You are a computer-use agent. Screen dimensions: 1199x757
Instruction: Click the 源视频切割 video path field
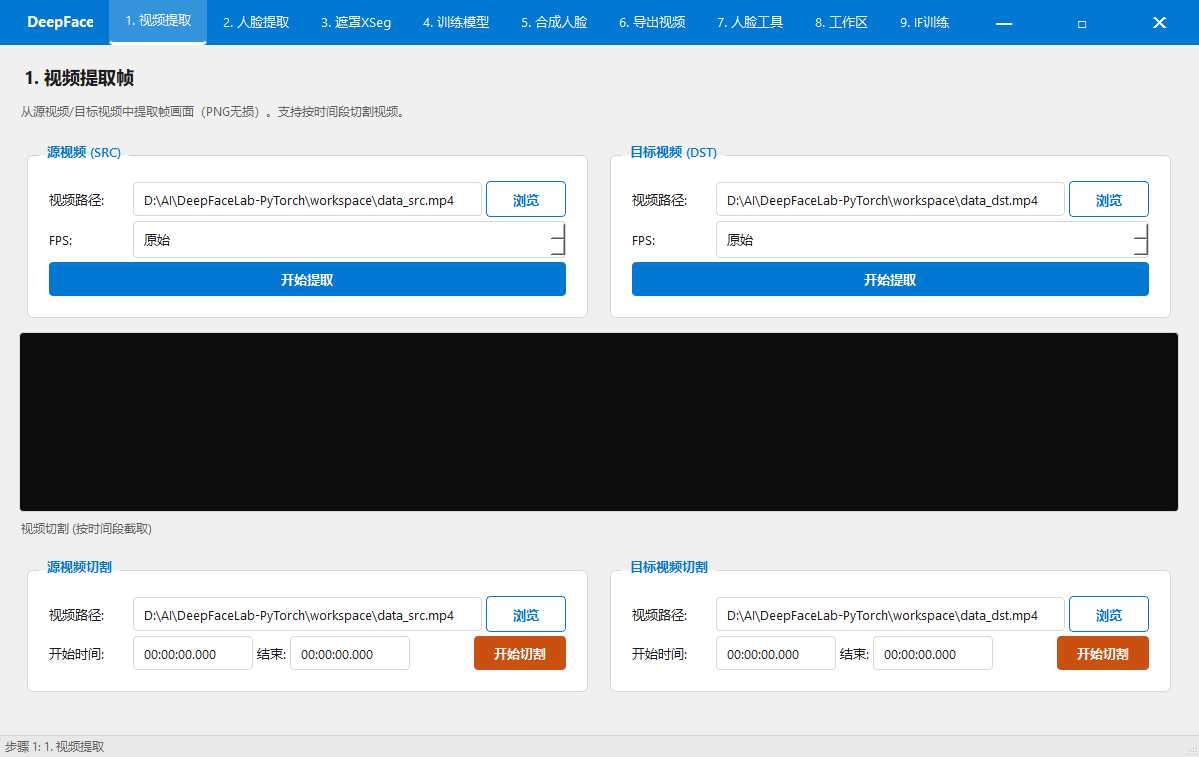[307, 615]
